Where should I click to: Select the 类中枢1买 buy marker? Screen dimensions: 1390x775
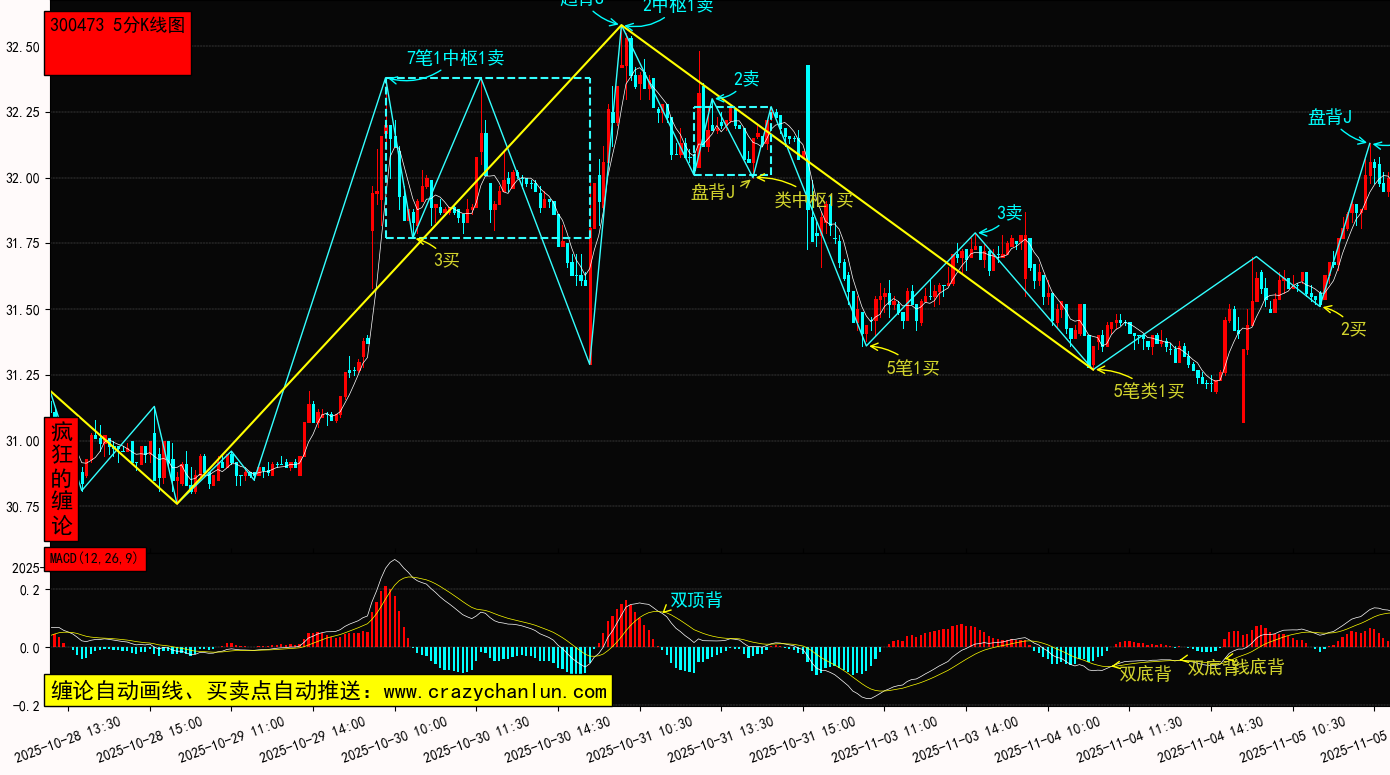tap(814, 199)
